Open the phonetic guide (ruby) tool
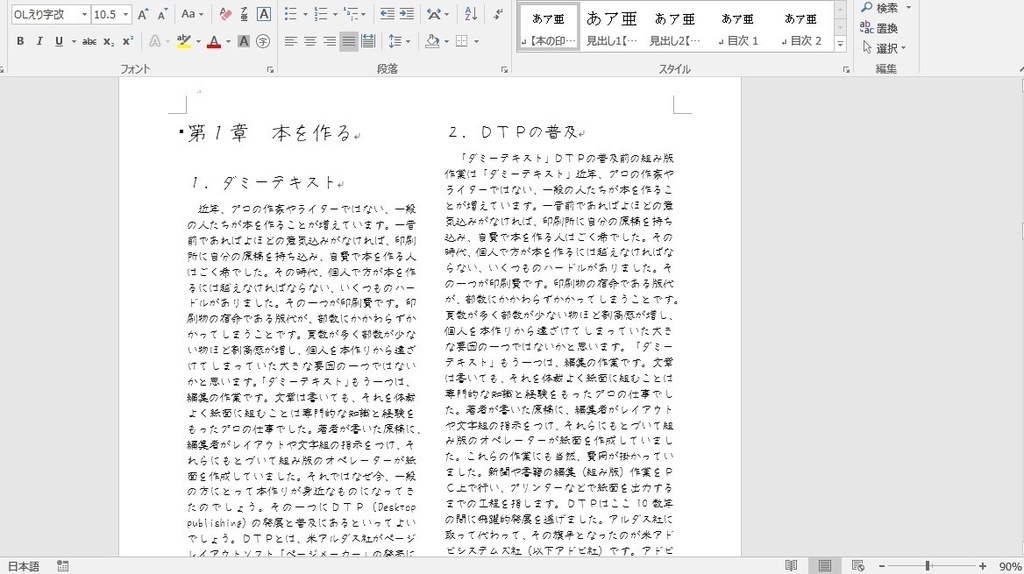Viewport: 1024px width, 574px height. pyautogui.click(x=244, y=14)
